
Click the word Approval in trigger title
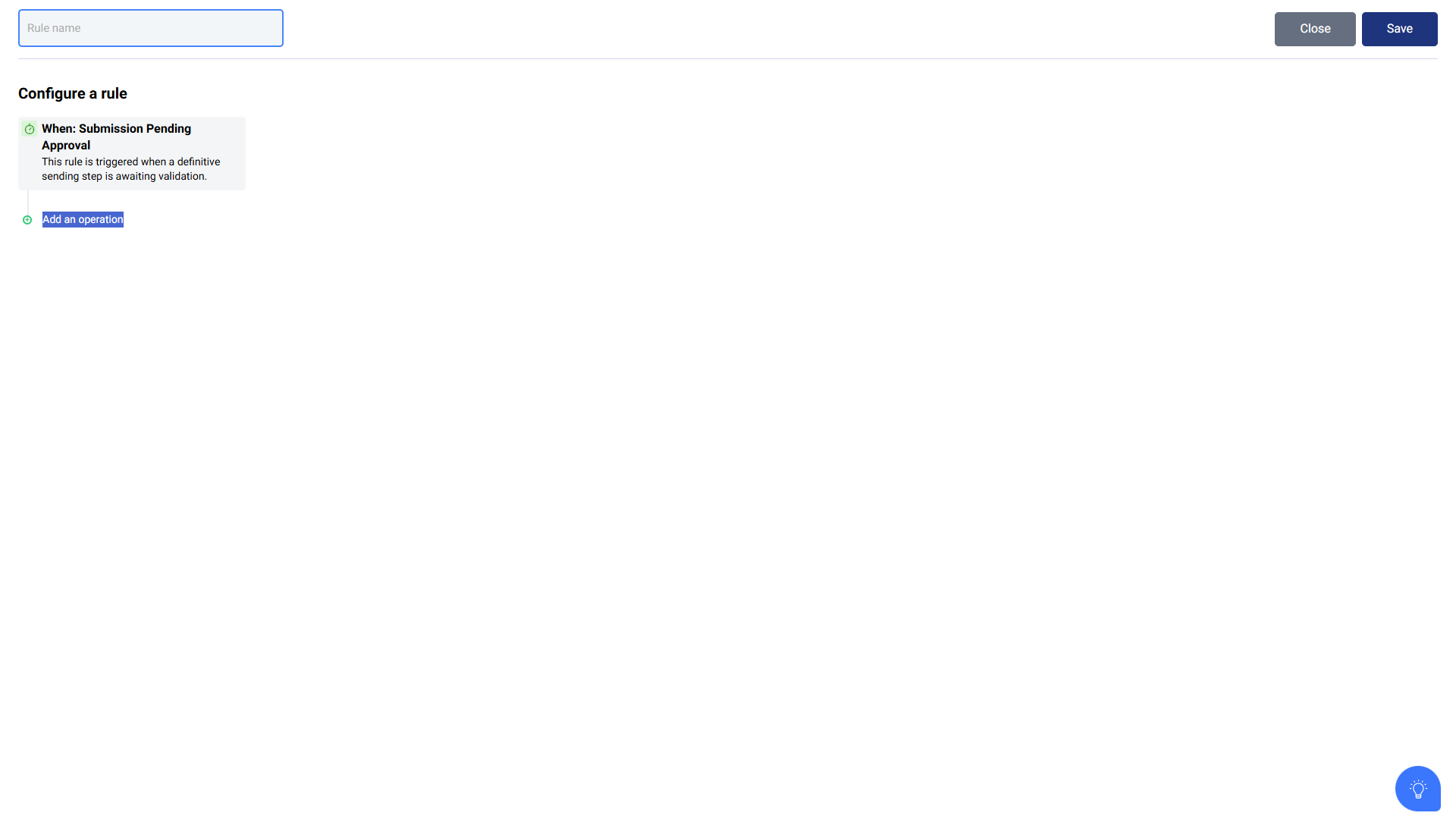66,146
